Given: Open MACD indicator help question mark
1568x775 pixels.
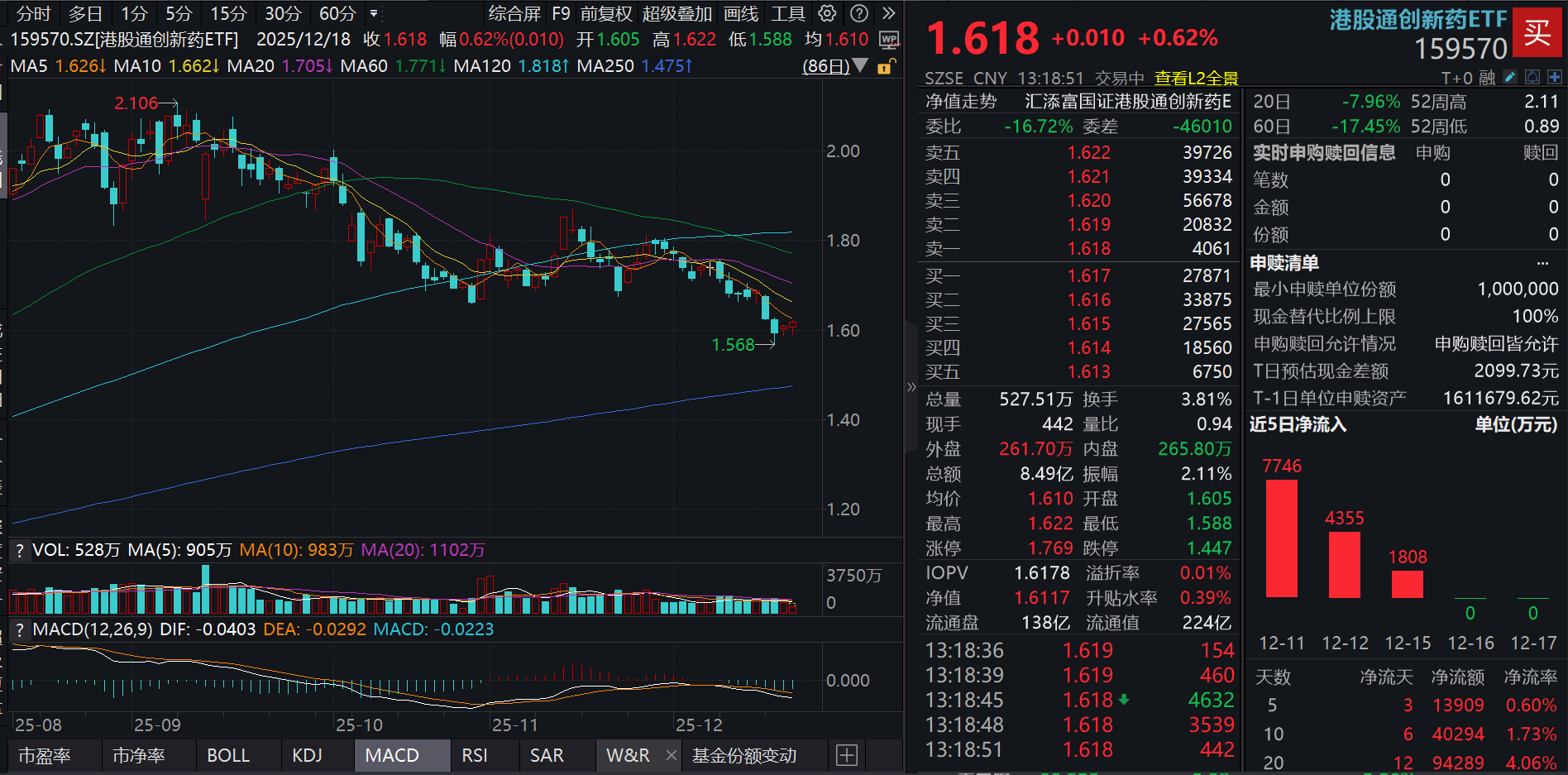Looking at the screenshot, I should 20,629.
